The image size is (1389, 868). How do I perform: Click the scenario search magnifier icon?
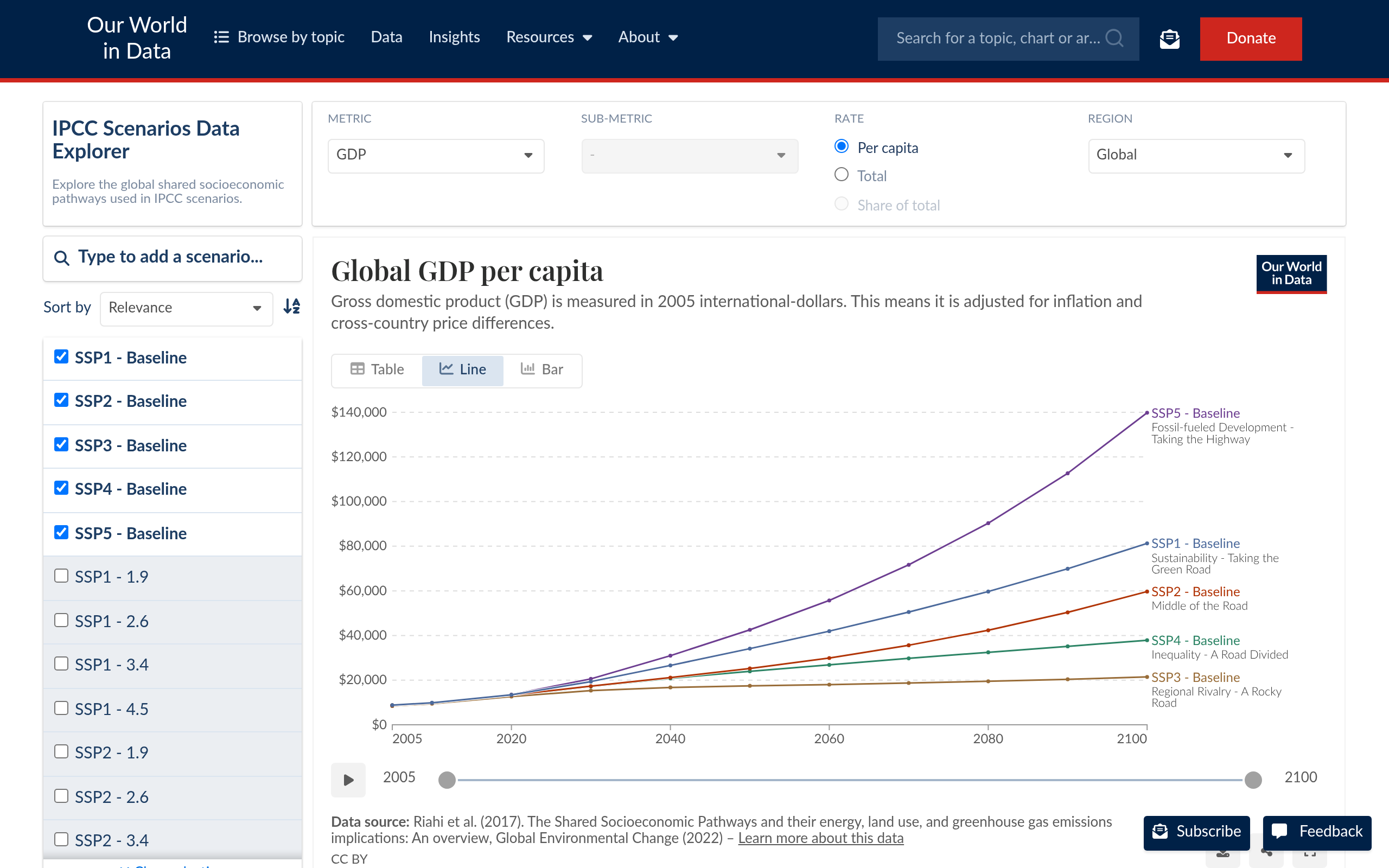[61, 258]
